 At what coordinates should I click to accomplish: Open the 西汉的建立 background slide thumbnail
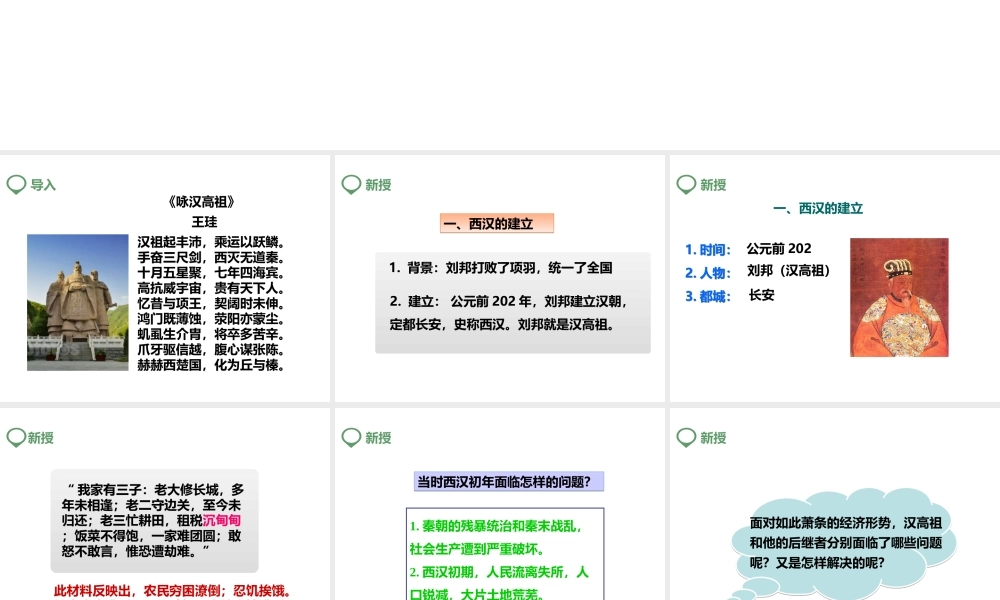[499, 278]
